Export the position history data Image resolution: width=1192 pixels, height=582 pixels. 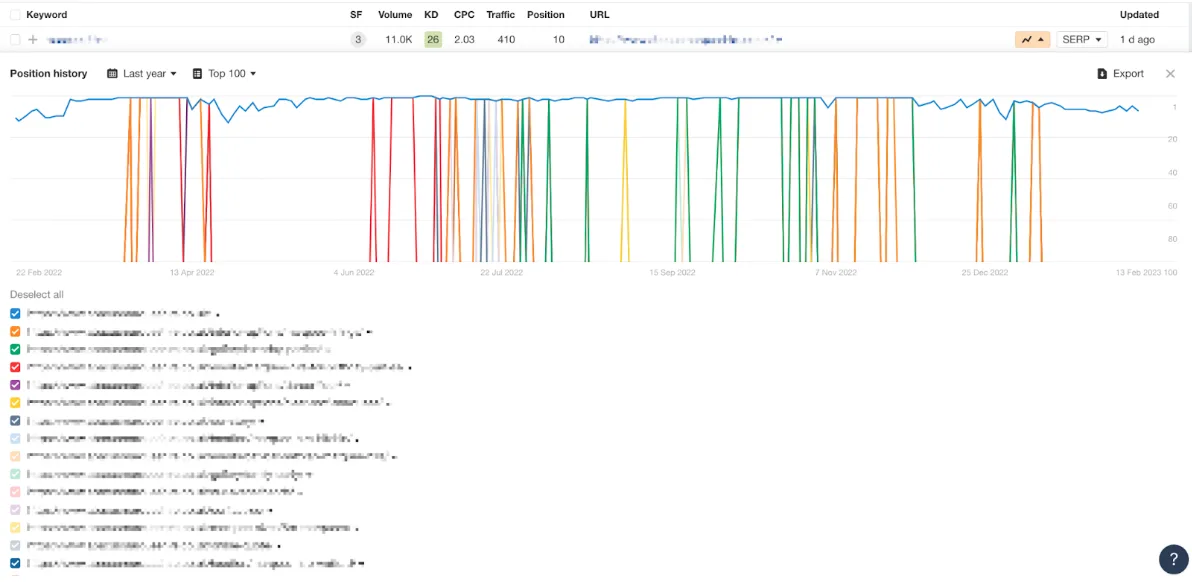pyautogui.click(x=1121, y=74)
